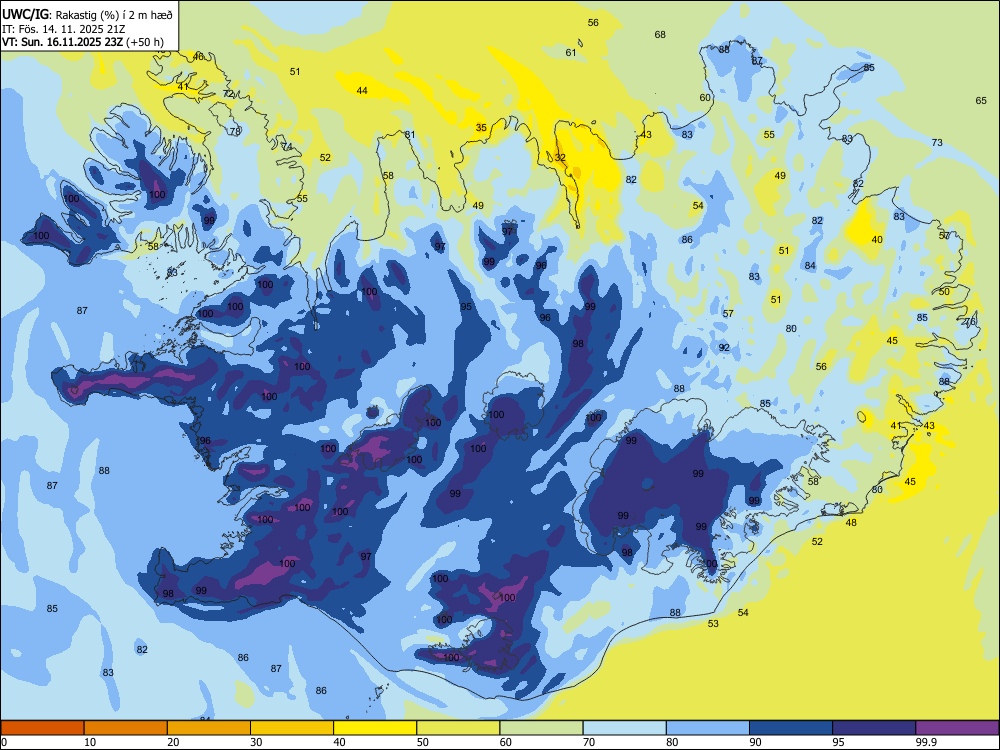Image resolution: width=1000 pixels, height=750 pixels.
Task: Click the light blue 70–80 legend swatch
Action: pyautogui.click(x=624, y=728)
